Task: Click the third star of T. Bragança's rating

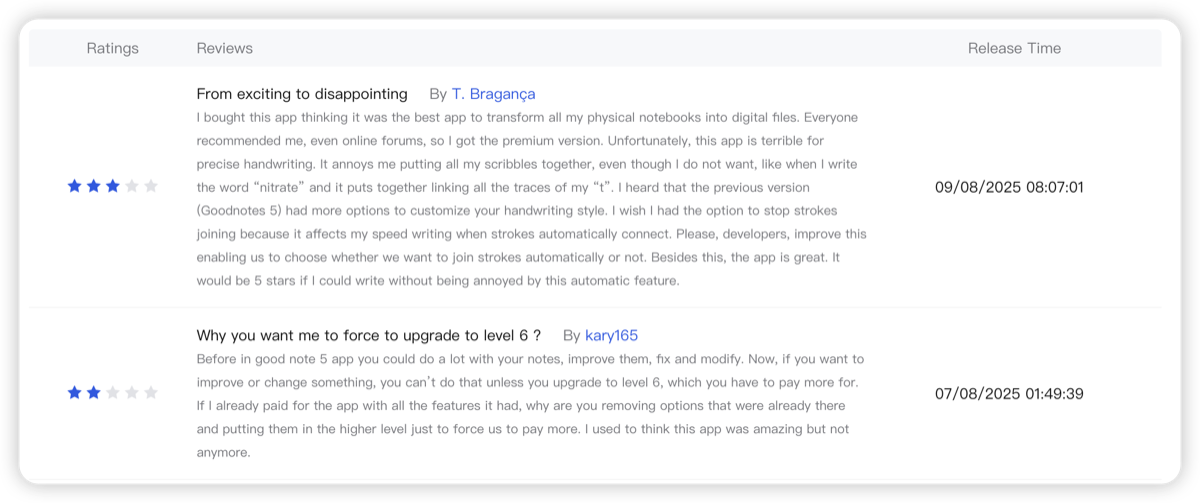Action: click(112, 186)
